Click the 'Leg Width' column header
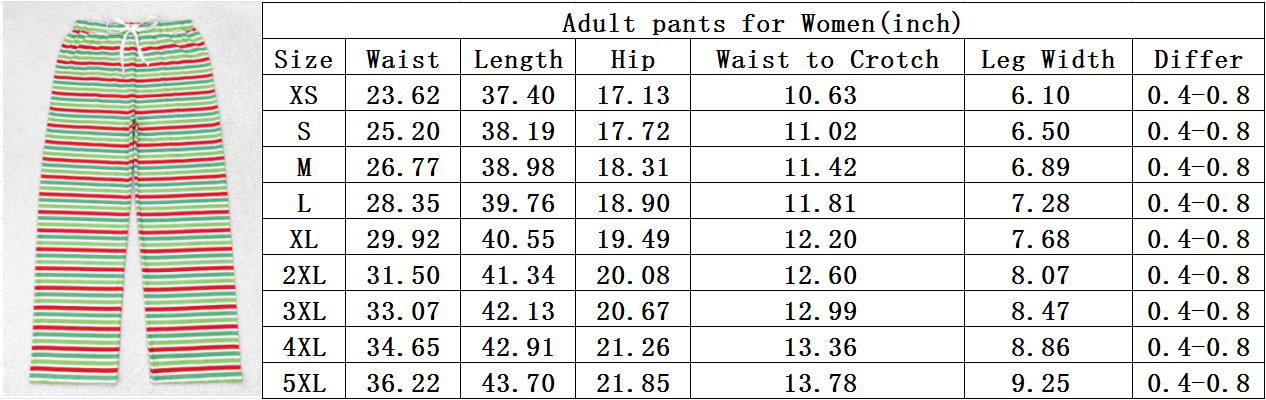The width and height of the screenshot is (1266, 400). click(1047, 59)
